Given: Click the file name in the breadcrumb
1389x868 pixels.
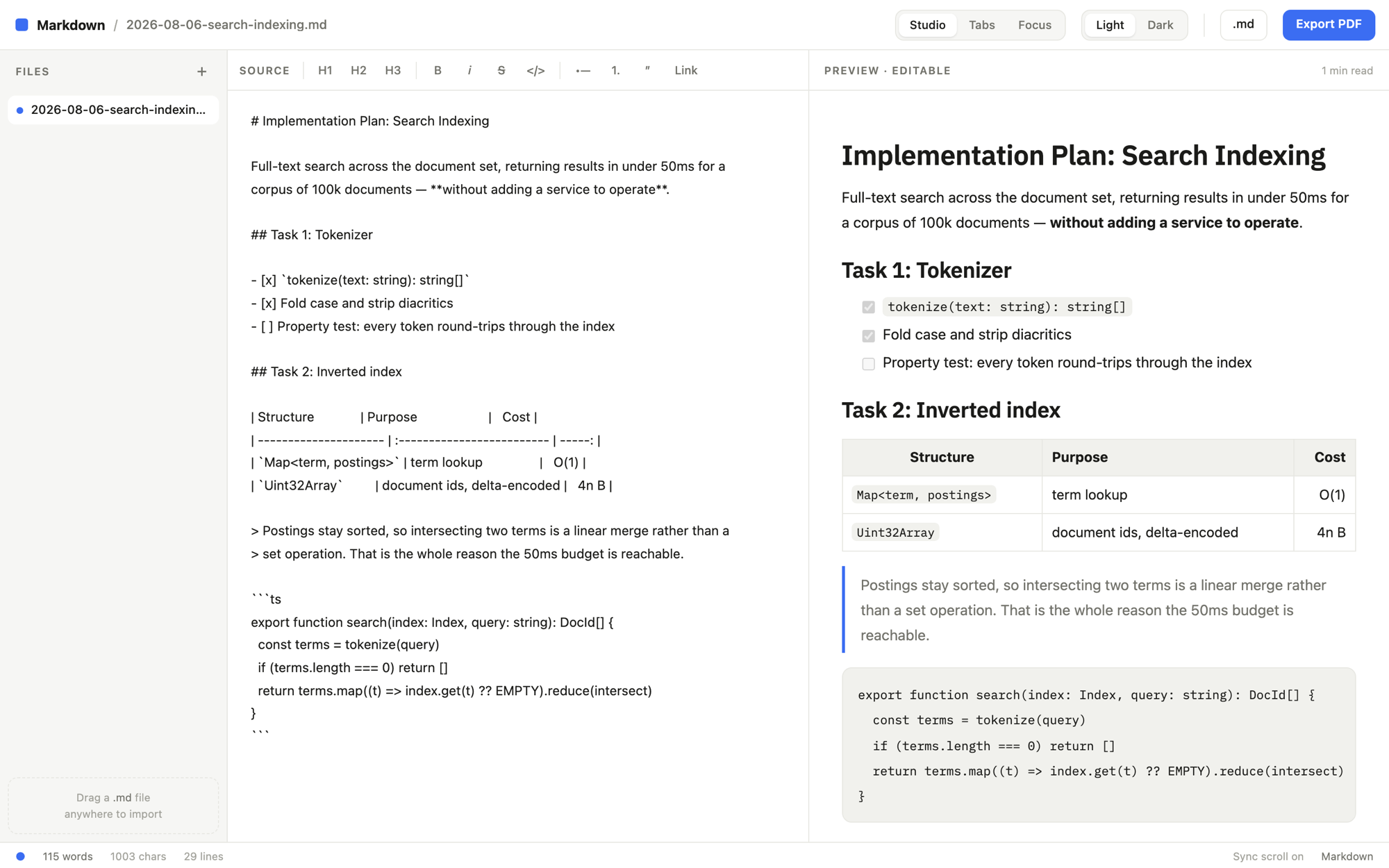Looking at the screenshot, I should tap(226, 25).
